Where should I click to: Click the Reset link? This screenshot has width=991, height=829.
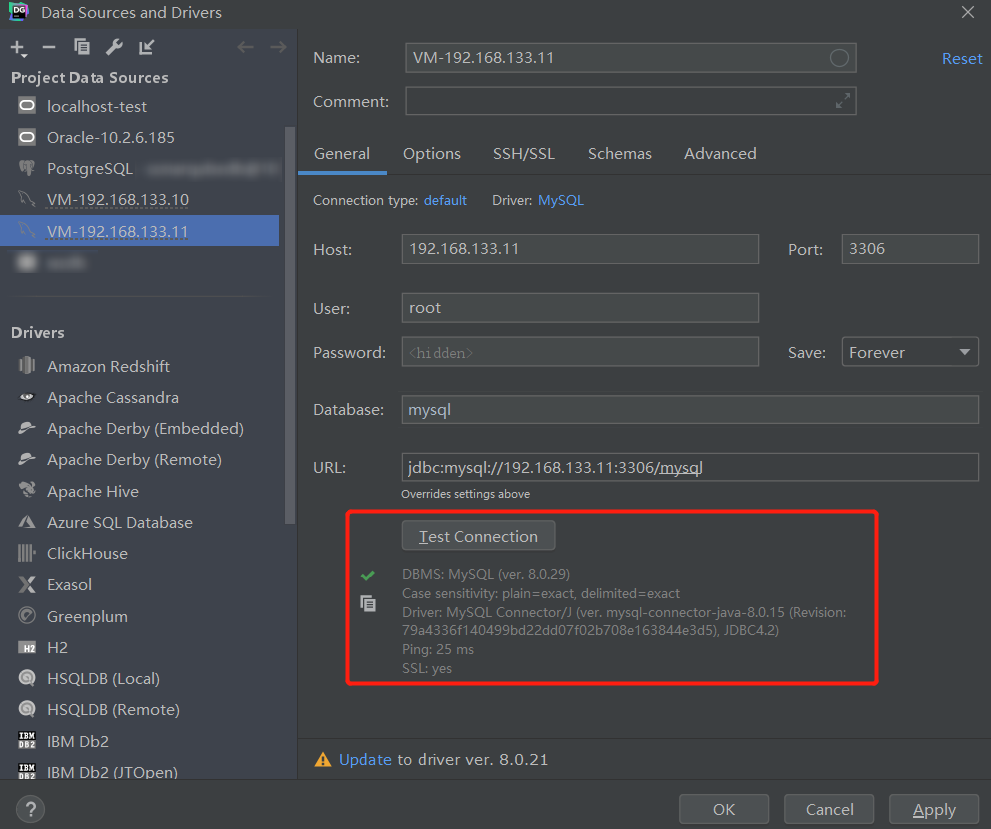click(962, 59)
